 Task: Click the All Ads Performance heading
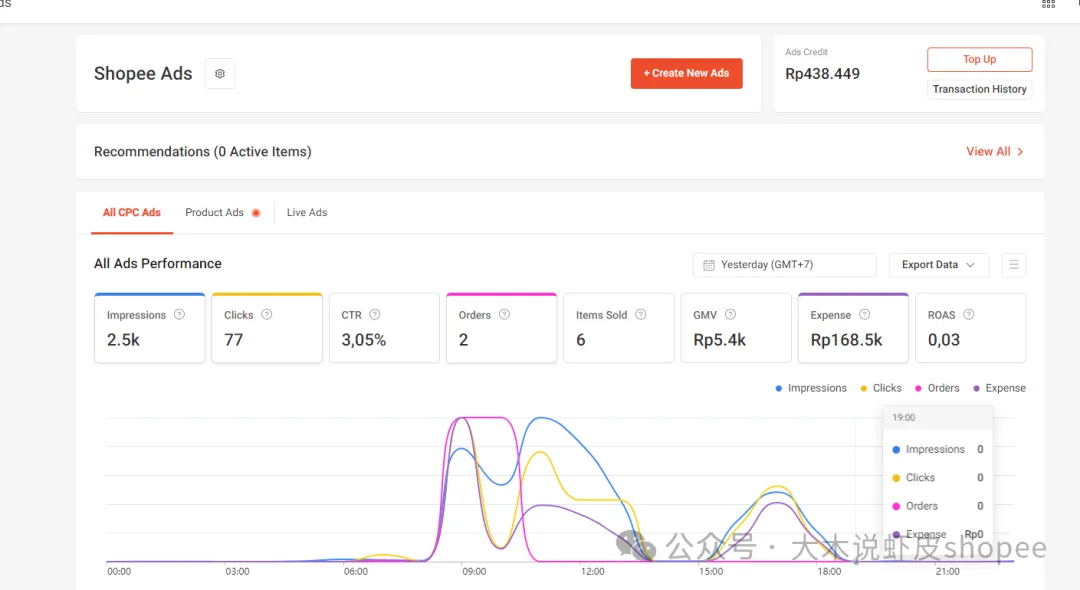coord(158,264)
